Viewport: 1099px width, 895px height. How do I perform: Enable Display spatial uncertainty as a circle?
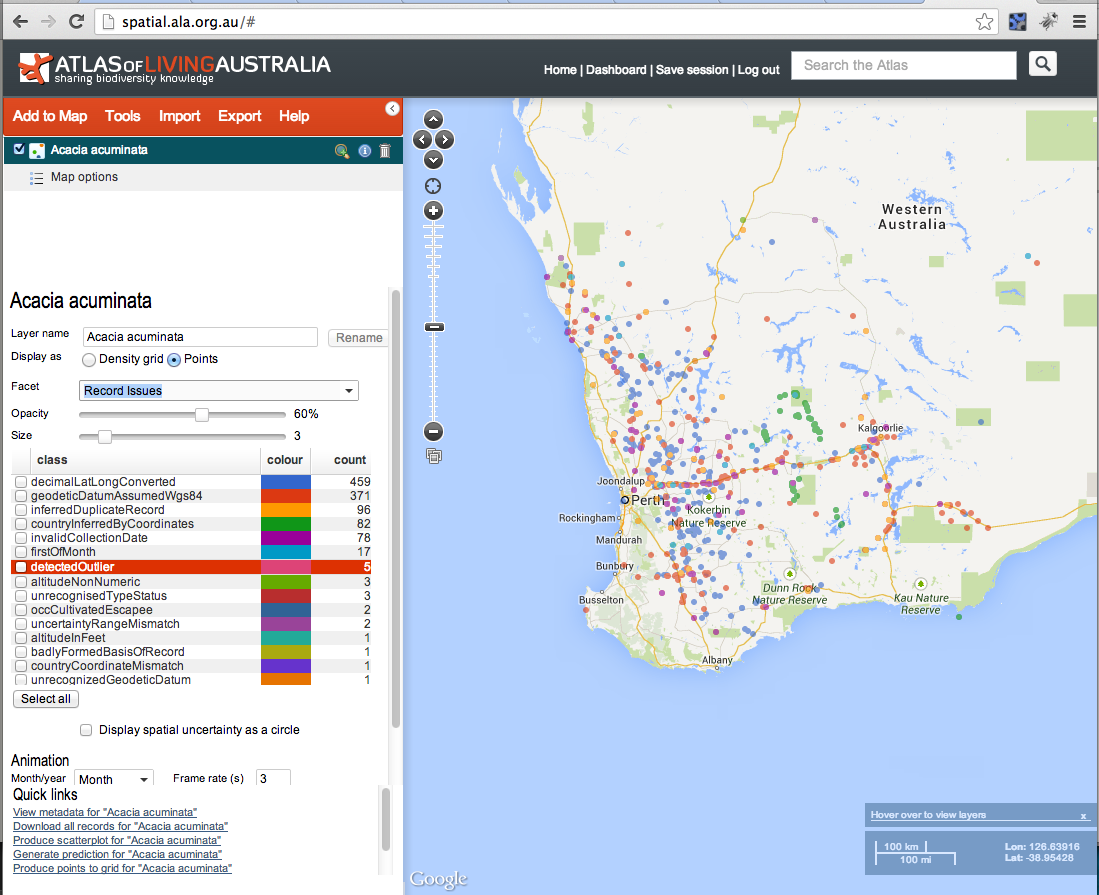tap(86, 730)
